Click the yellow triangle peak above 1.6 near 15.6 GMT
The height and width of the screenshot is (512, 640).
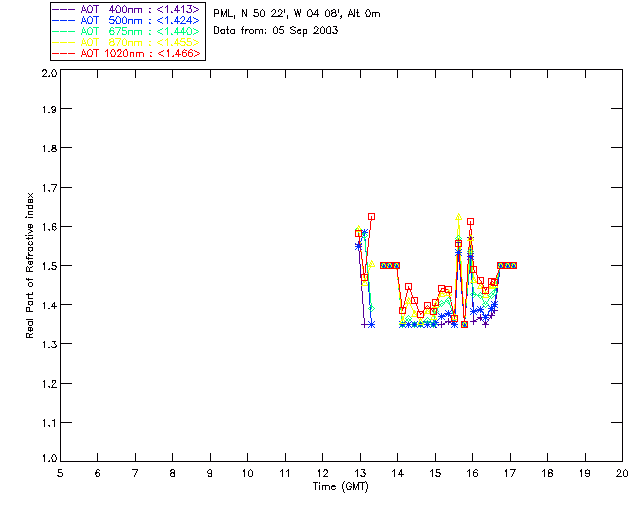click(458, 217)
